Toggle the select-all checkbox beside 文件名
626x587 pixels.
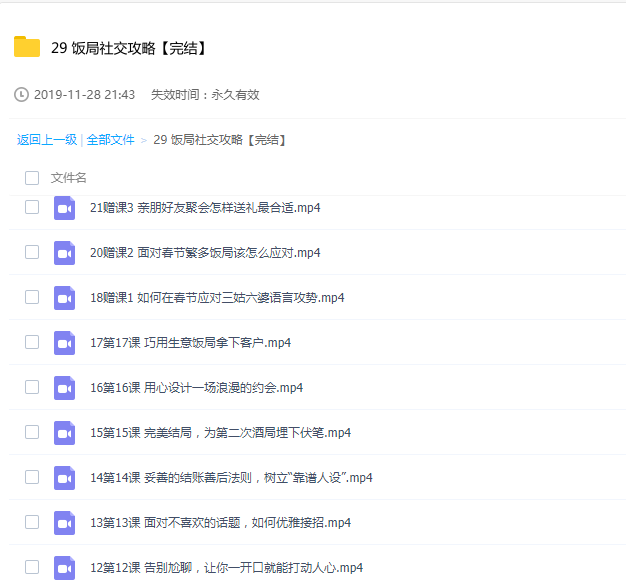point(32,178)
